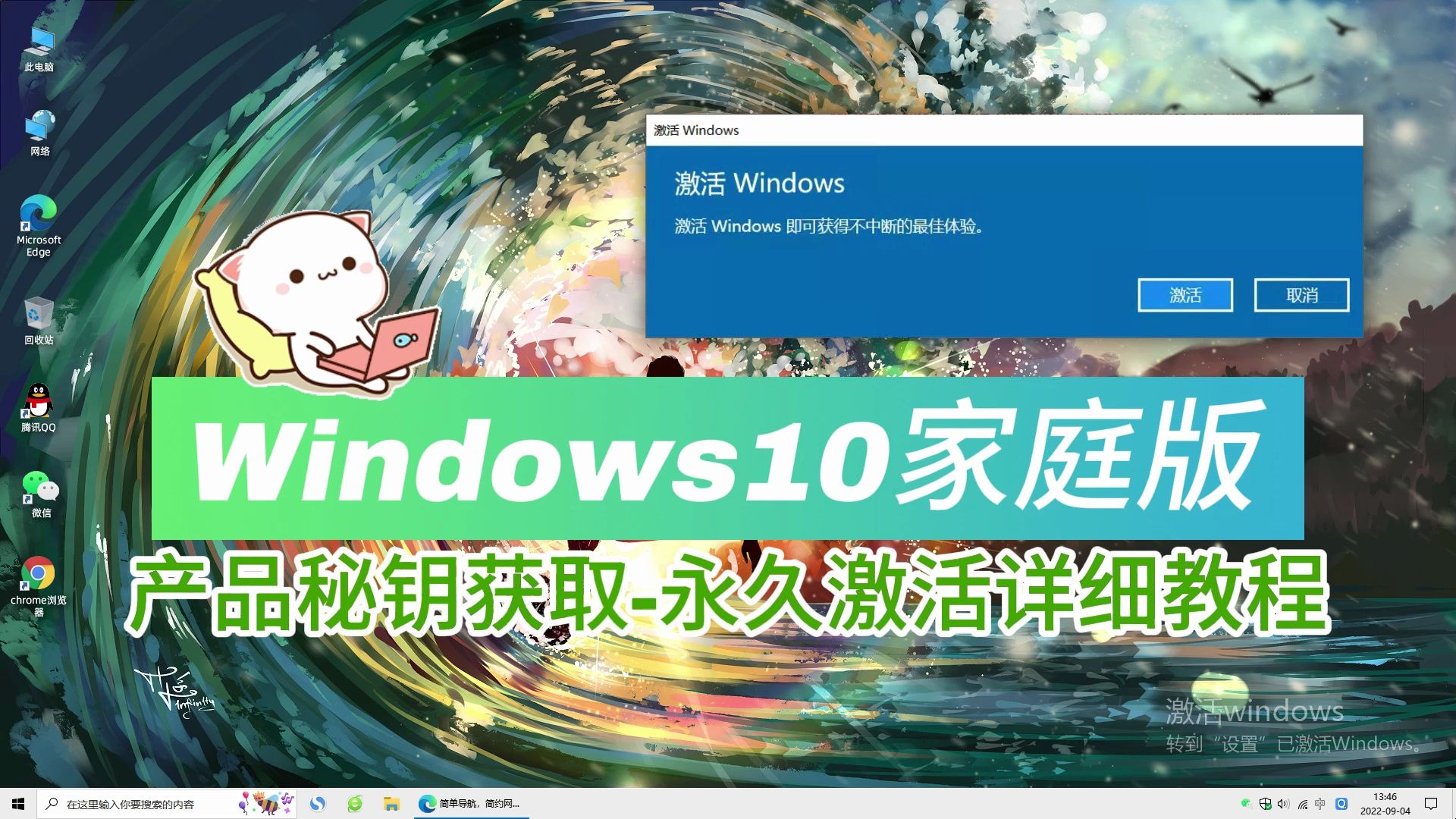Click the 取消 button in the dialog
This screenshot has width=1456, height=819.
tap(1302, 295)
